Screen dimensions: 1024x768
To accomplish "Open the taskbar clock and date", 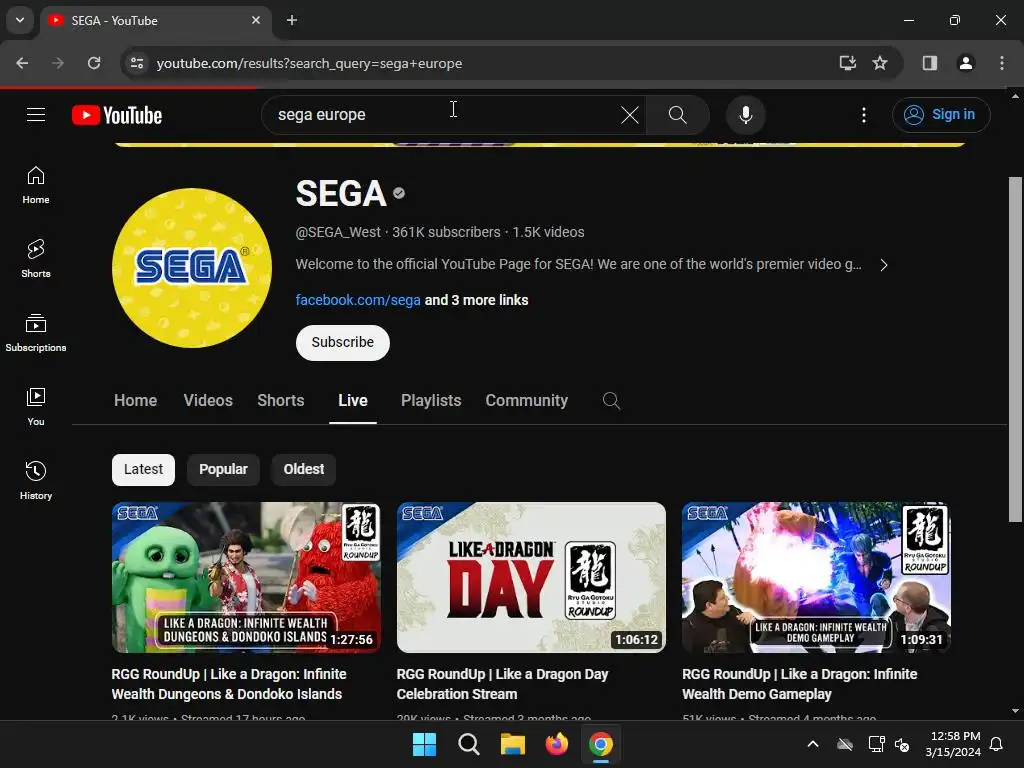I will 953,744.
